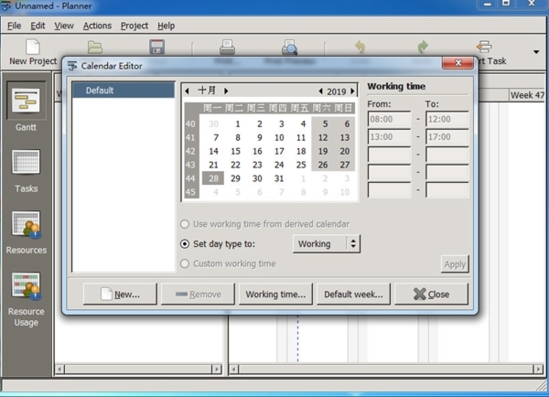Open the View menu

64,26
